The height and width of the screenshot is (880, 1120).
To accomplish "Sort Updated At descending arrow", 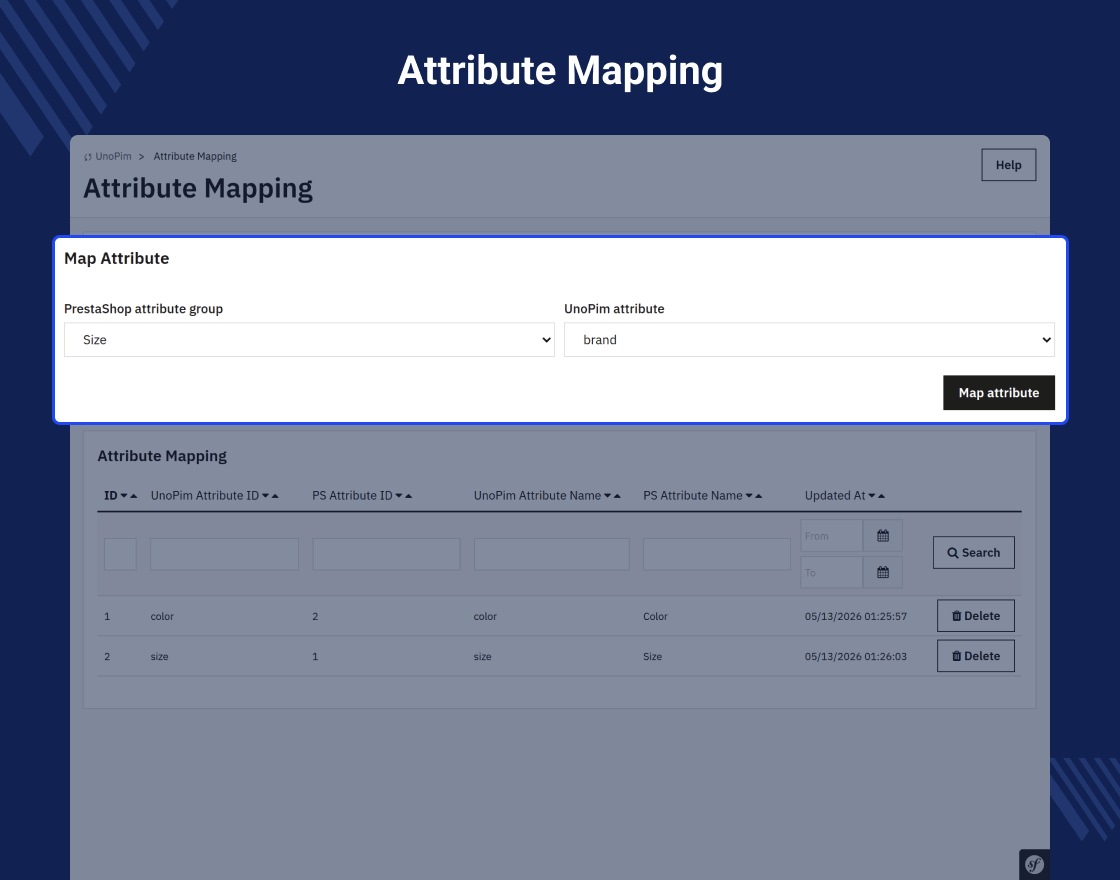I will pos(872,496).
